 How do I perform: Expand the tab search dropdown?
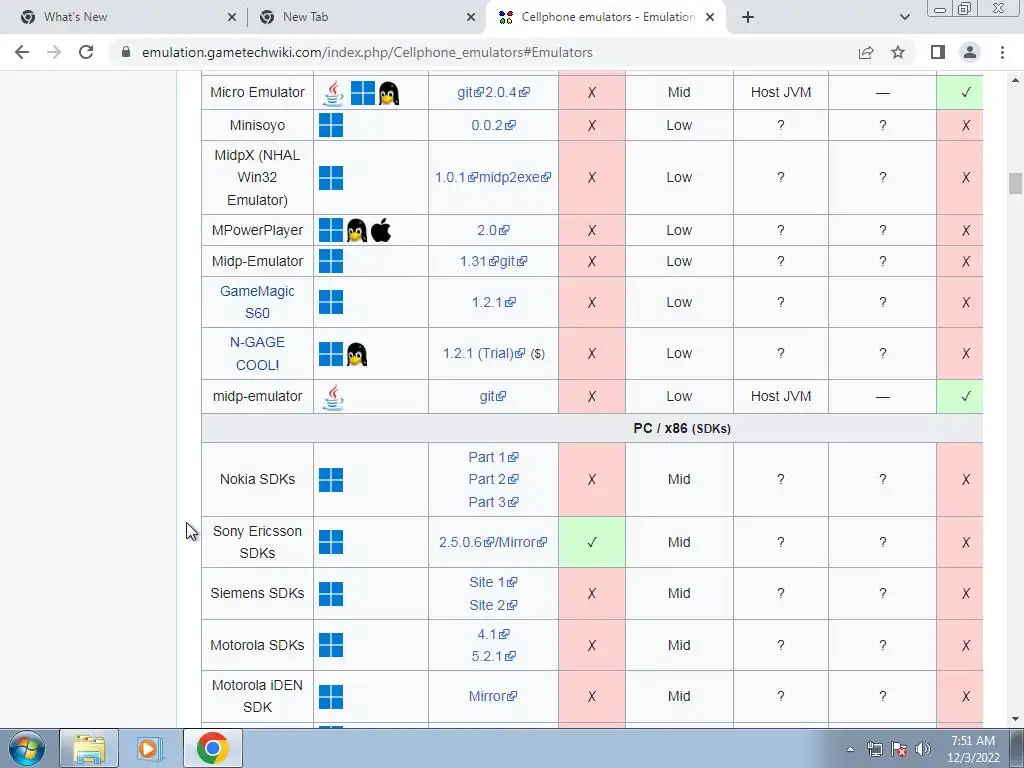click(x=904, y=17)
